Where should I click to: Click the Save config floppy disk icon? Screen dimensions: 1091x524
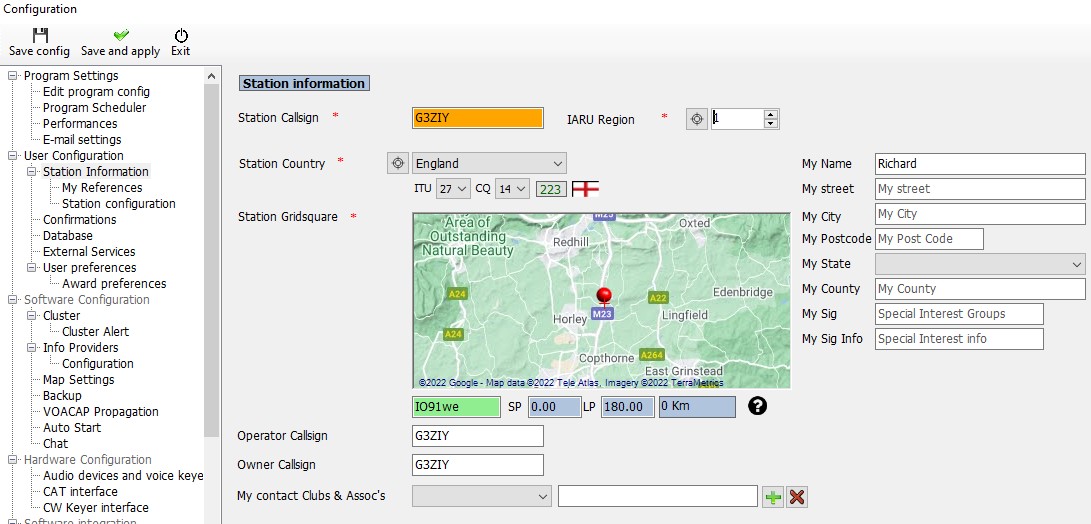[40, 35]
